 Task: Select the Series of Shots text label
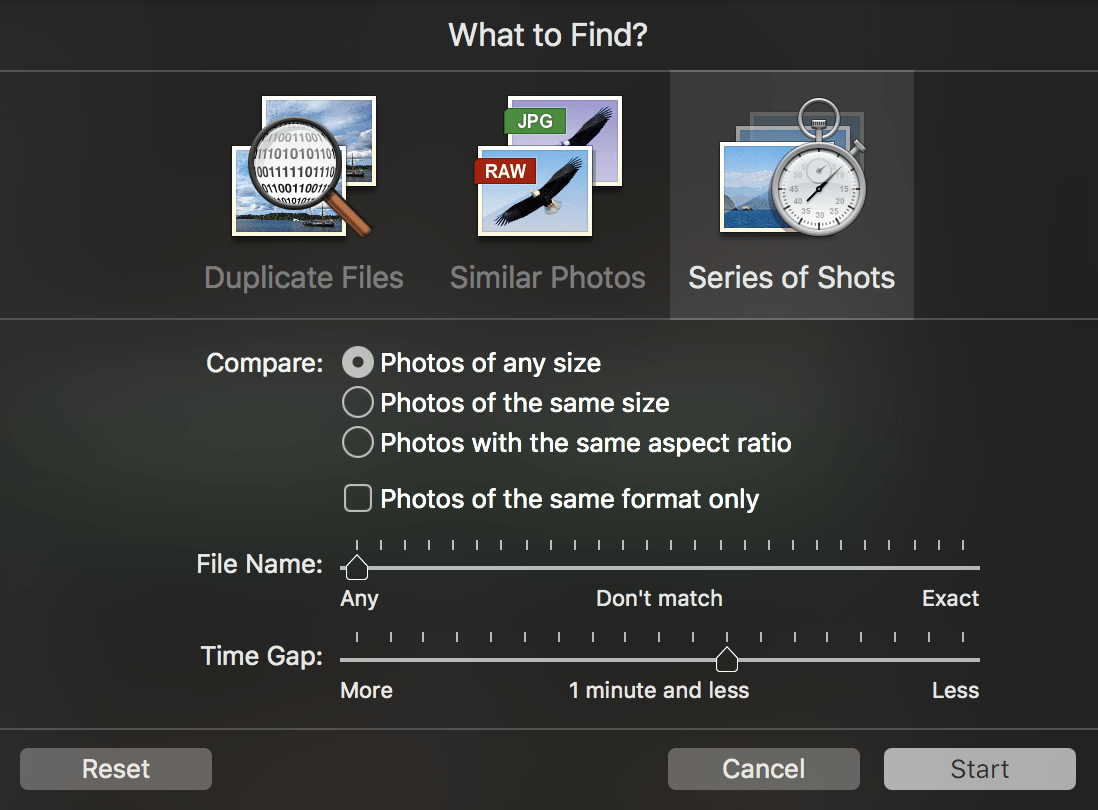pyautogui.click(x=791, y=277)
